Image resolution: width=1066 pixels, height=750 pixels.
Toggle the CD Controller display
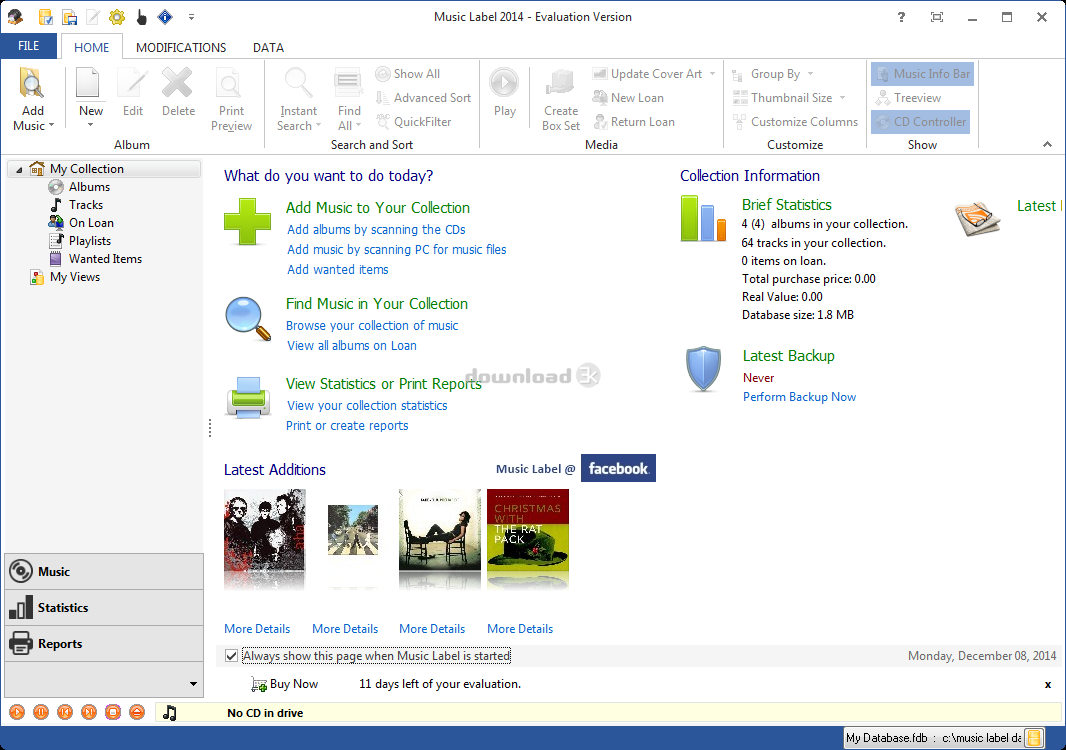pos(921,122)
